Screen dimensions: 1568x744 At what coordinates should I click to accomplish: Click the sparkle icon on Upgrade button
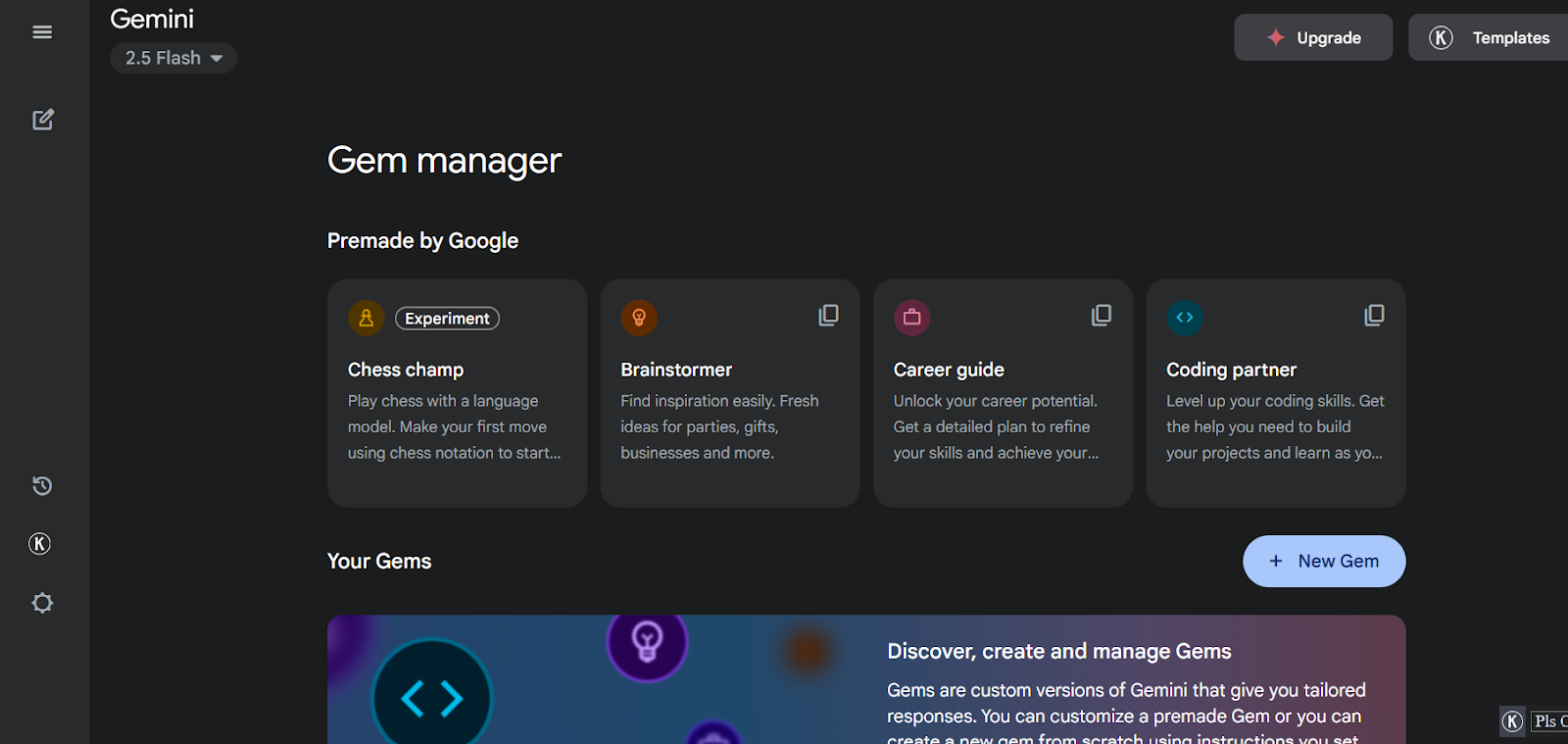point(1276,37)
